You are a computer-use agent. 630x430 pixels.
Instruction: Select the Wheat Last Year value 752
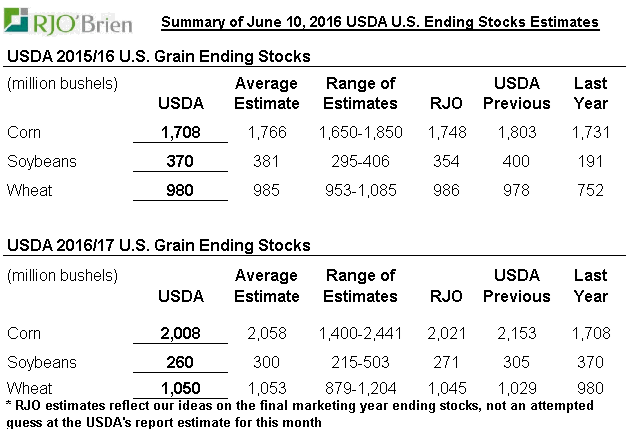coord(590,189)
